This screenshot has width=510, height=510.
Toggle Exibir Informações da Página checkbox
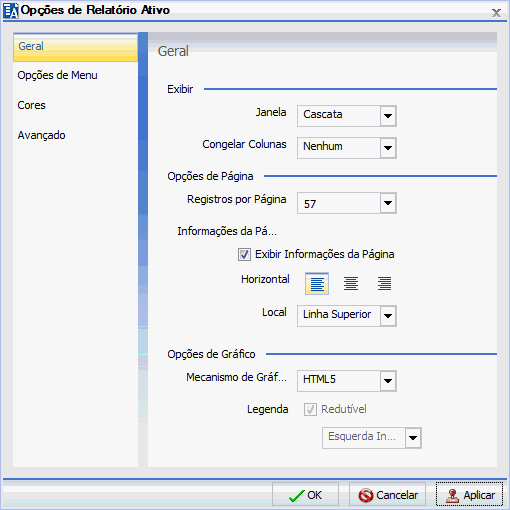(x=244, y=254)
